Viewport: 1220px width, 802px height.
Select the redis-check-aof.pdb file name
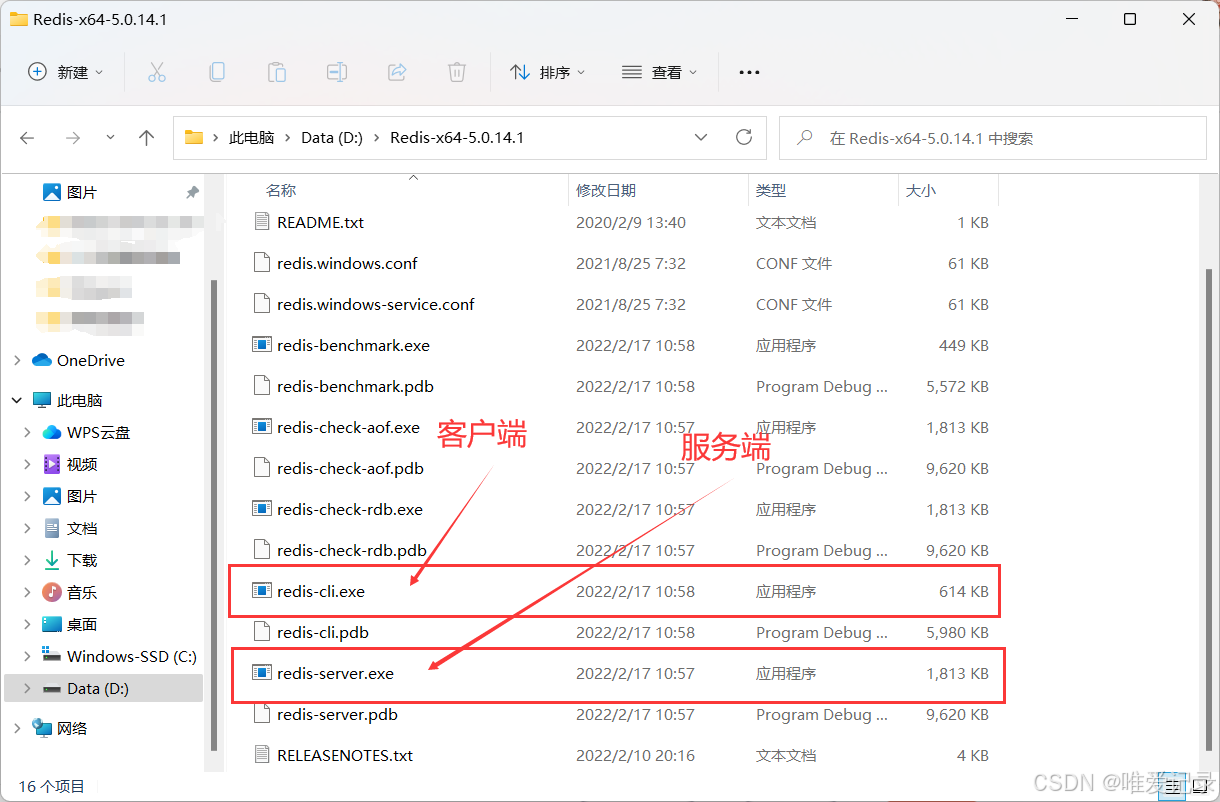pyautogui.click(x=350, y=468)
